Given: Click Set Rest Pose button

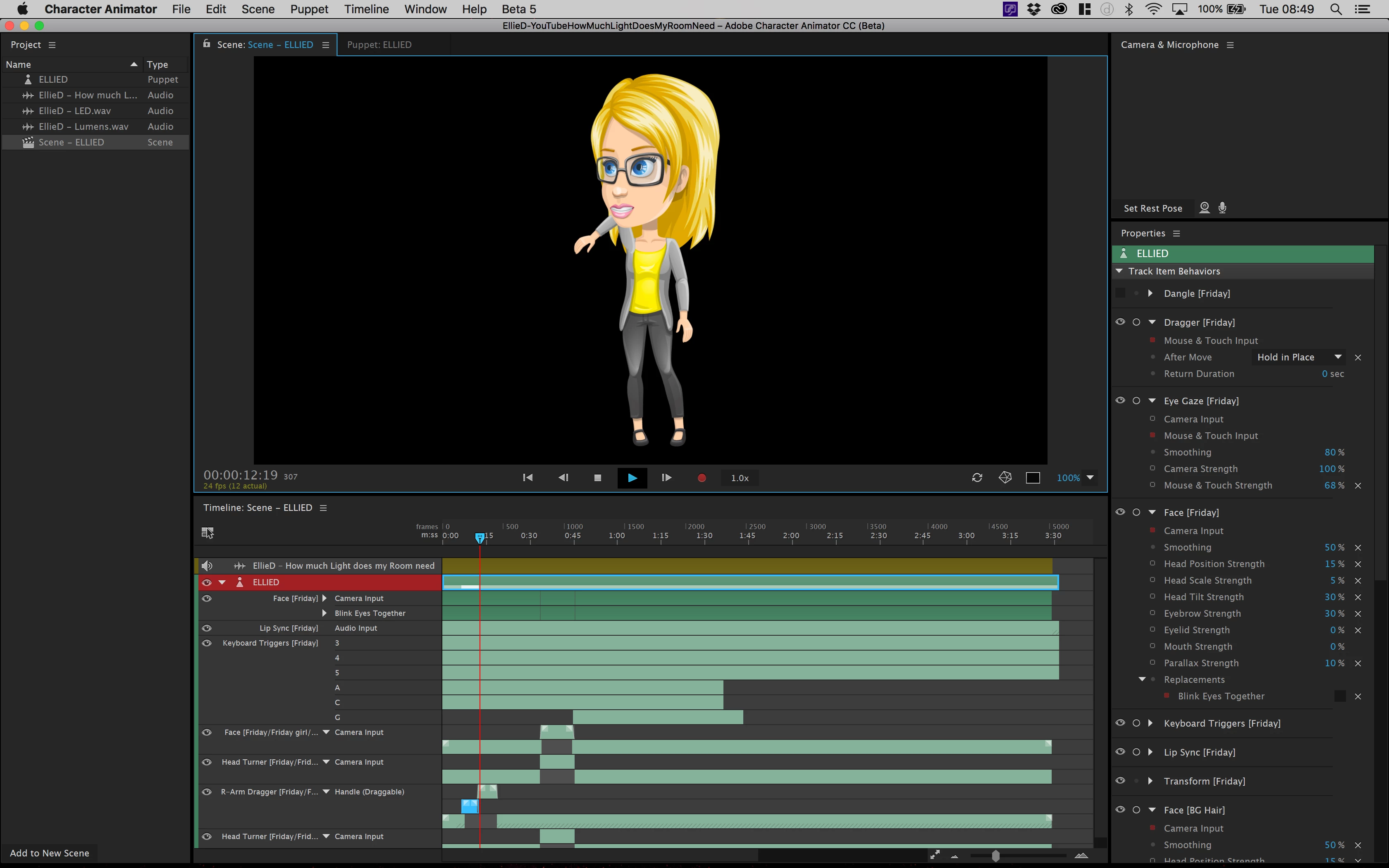Looking at the screenshot, I should coord(1153,208).
